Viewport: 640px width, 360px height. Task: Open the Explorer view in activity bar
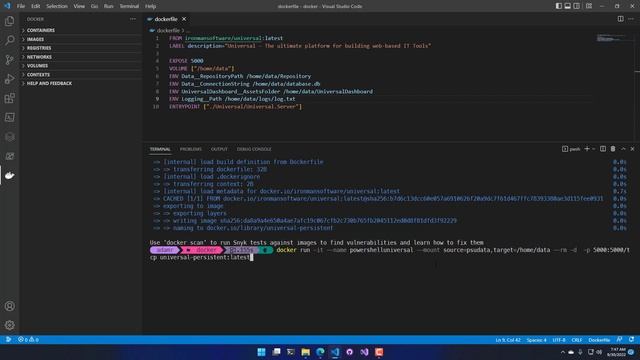9,21
